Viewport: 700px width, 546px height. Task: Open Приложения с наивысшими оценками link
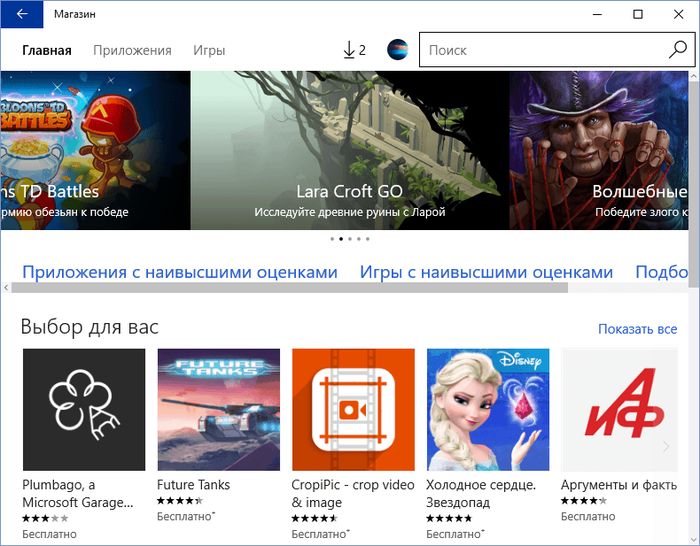[x=180, y=272]
